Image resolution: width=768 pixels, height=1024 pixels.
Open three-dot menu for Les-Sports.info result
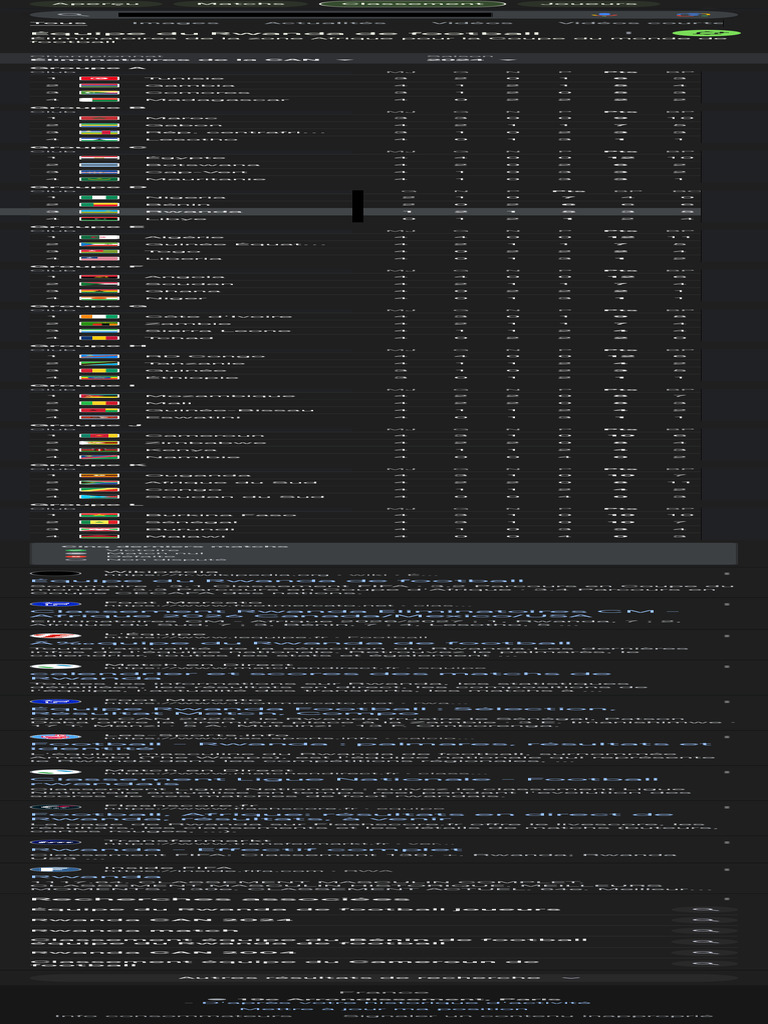tap(727, 737)
